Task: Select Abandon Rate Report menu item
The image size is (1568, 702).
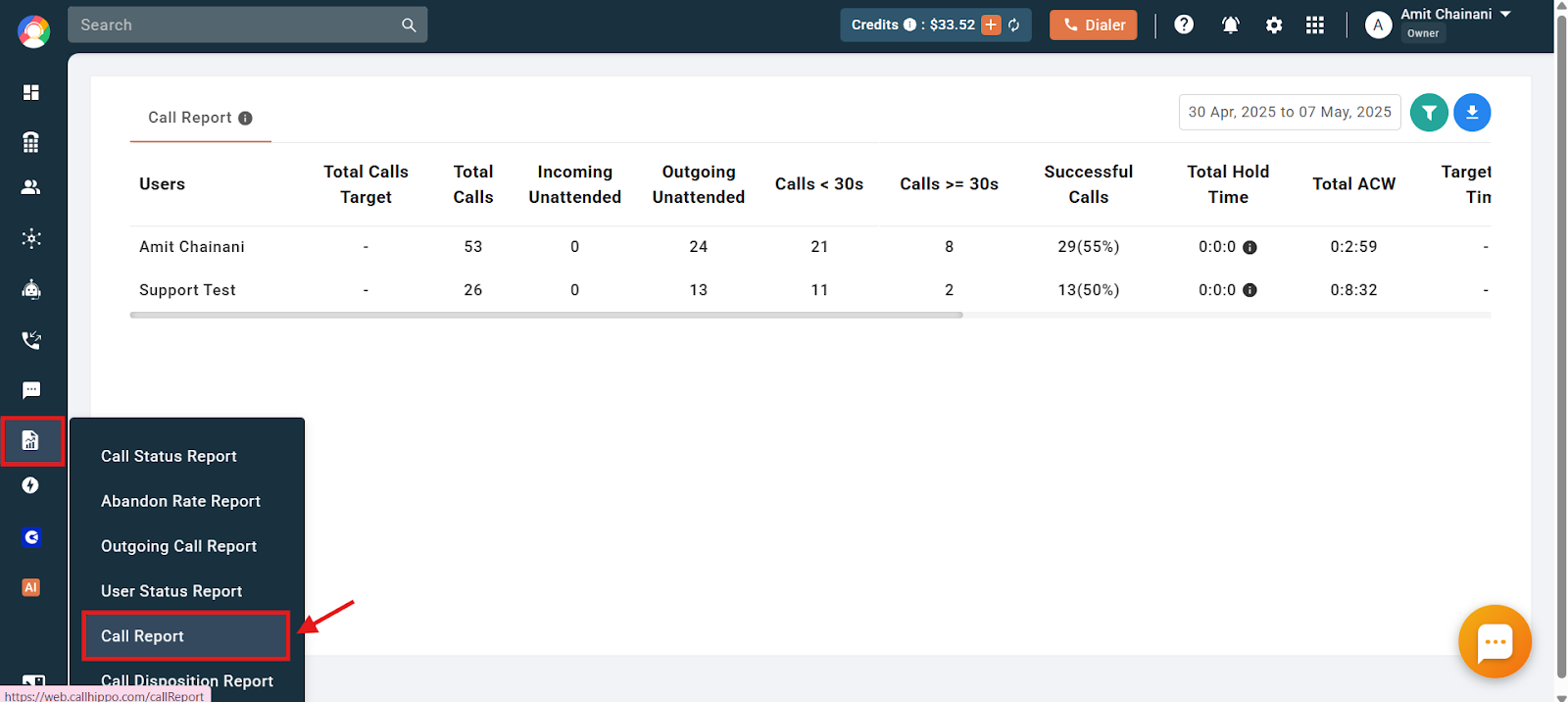Action: 180,501
